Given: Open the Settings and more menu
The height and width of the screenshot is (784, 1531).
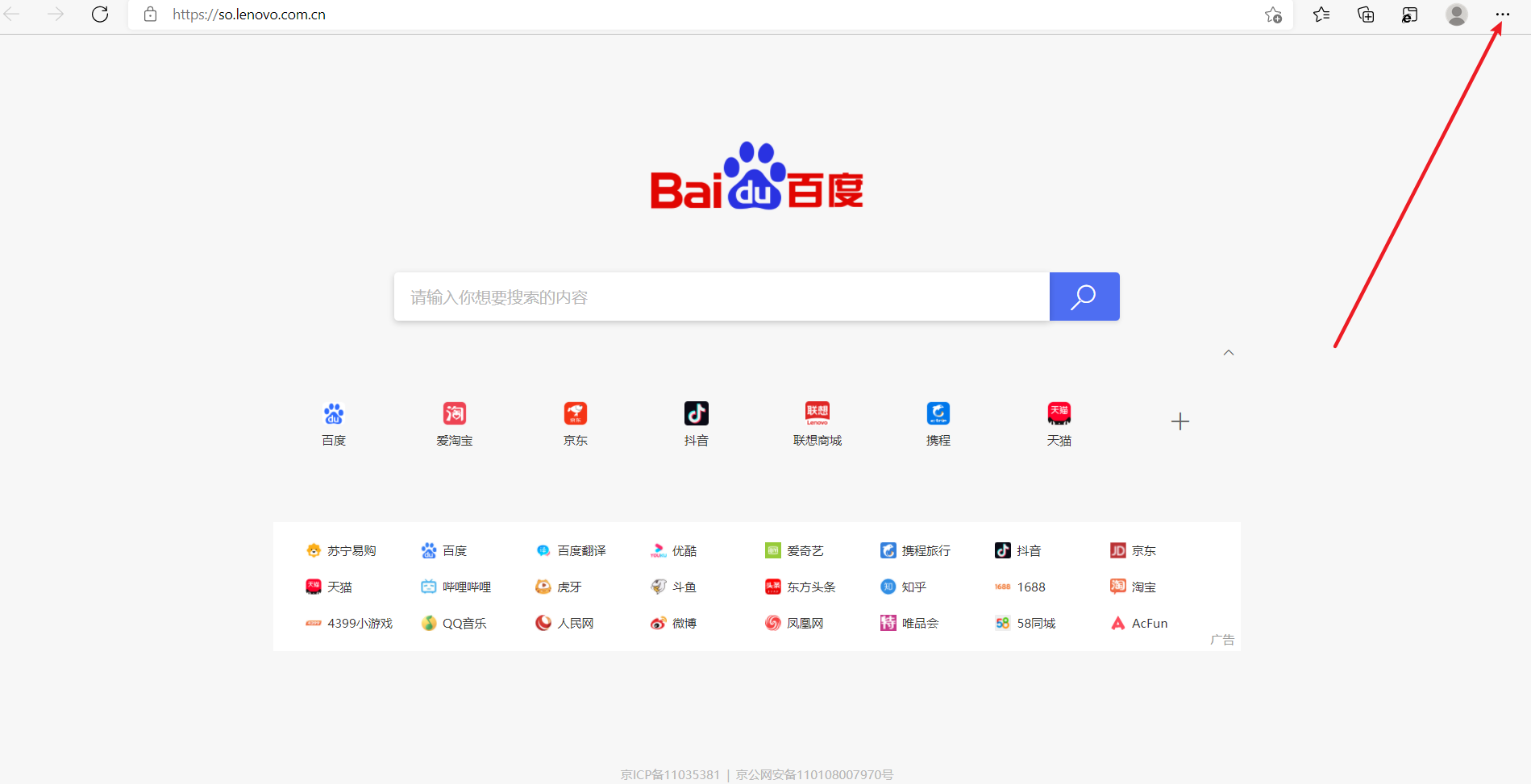Looking at the screenshot, I should click(x=1502, y=15).
